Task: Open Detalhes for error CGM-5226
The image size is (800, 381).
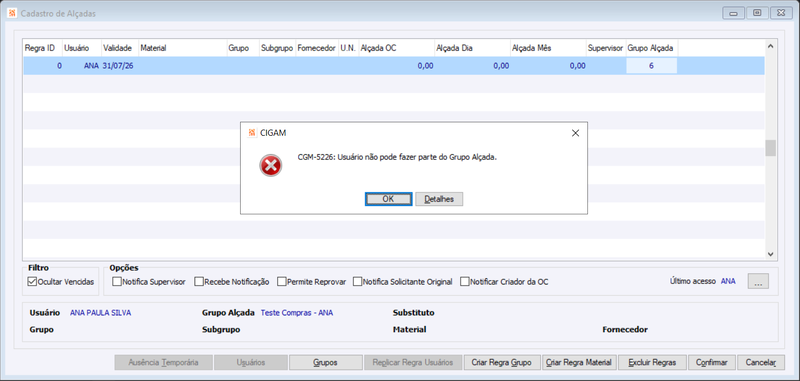Action: pos(439,199)
